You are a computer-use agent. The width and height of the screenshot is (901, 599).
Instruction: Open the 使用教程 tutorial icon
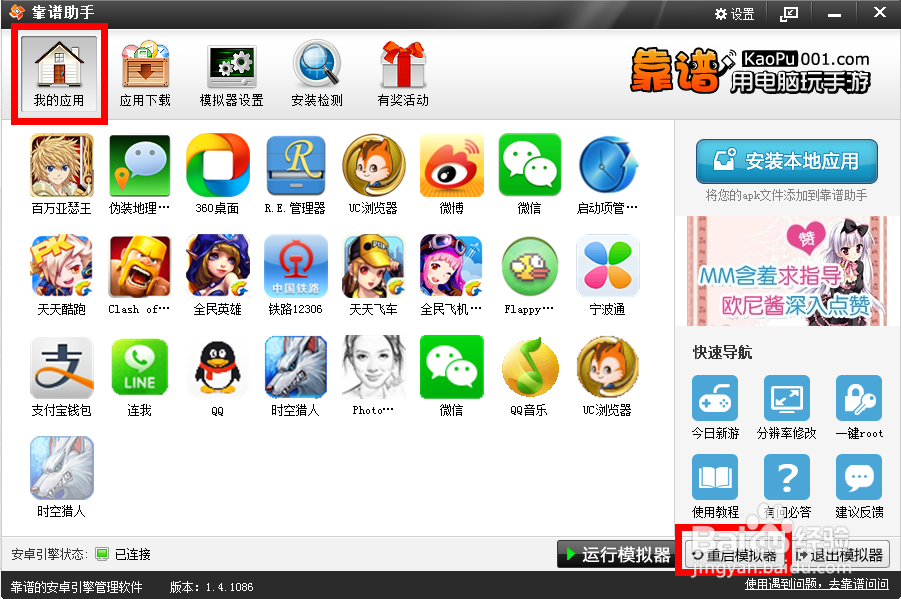click(x=715, y=477)
